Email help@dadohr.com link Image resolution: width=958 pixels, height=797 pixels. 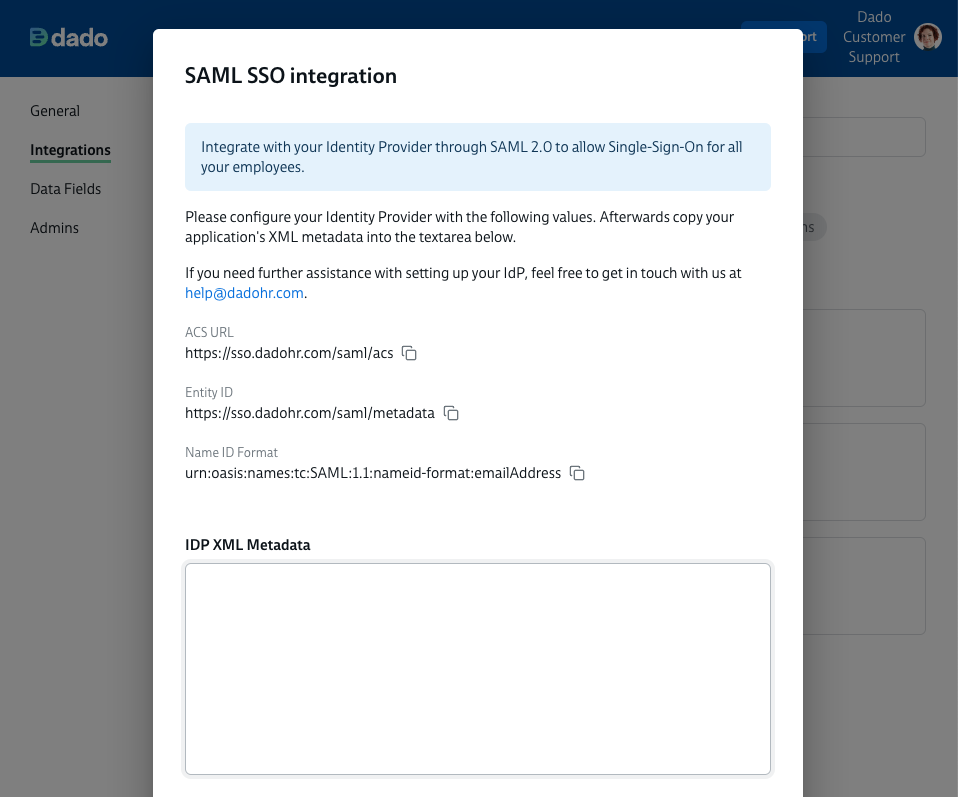(244, 293)
